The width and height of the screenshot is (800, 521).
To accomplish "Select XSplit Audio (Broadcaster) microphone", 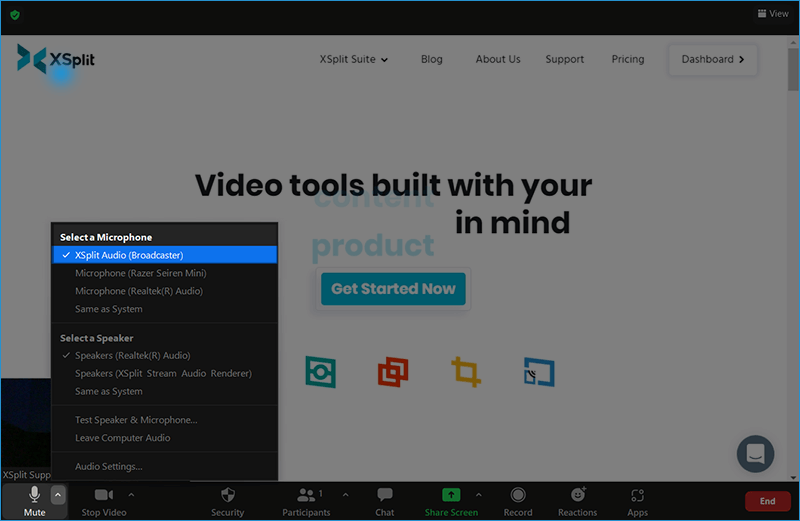I will tap(165, 255).
